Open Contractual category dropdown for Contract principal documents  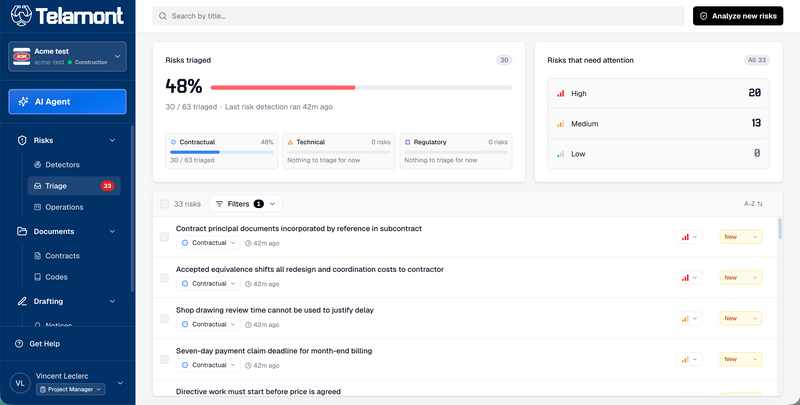[x=208, y=243]
